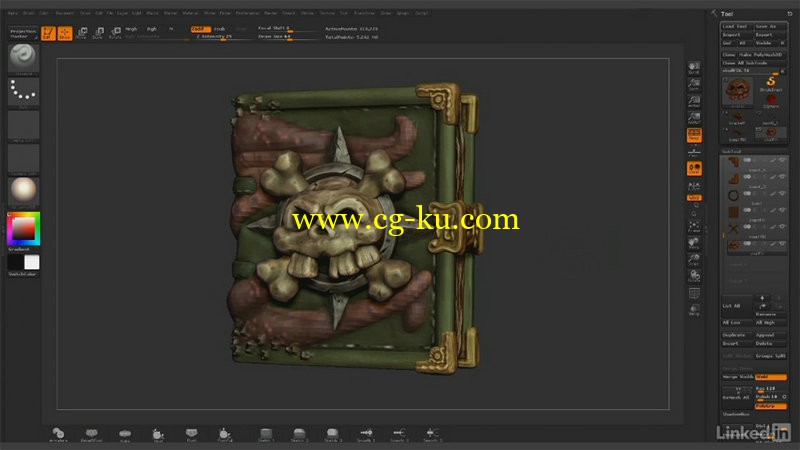Click the Scale view icon in right shelf

click(x=694, y=260)
